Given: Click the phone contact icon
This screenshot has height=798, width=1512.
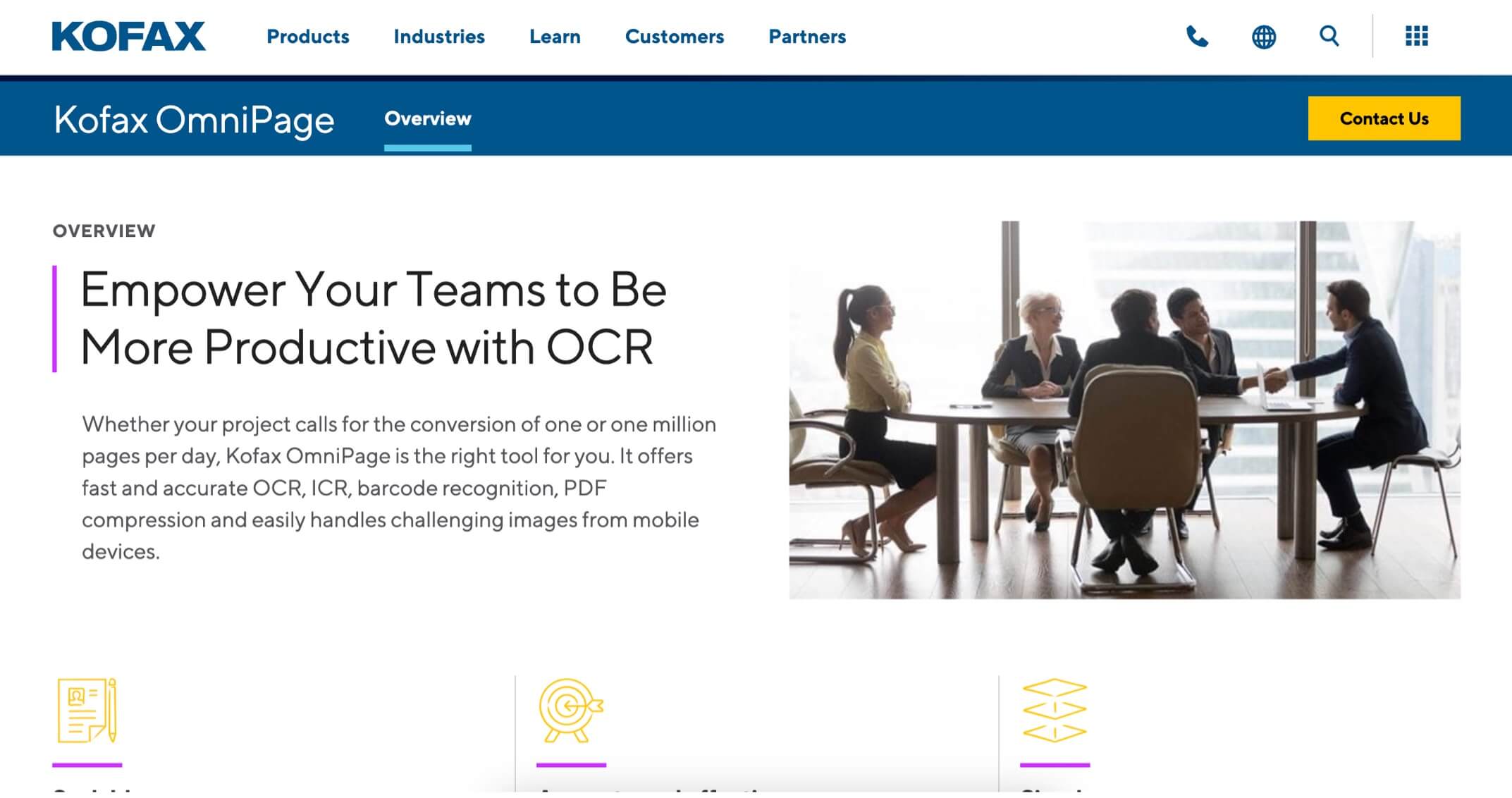Looking at the screenshot, I should [1198, 37].
